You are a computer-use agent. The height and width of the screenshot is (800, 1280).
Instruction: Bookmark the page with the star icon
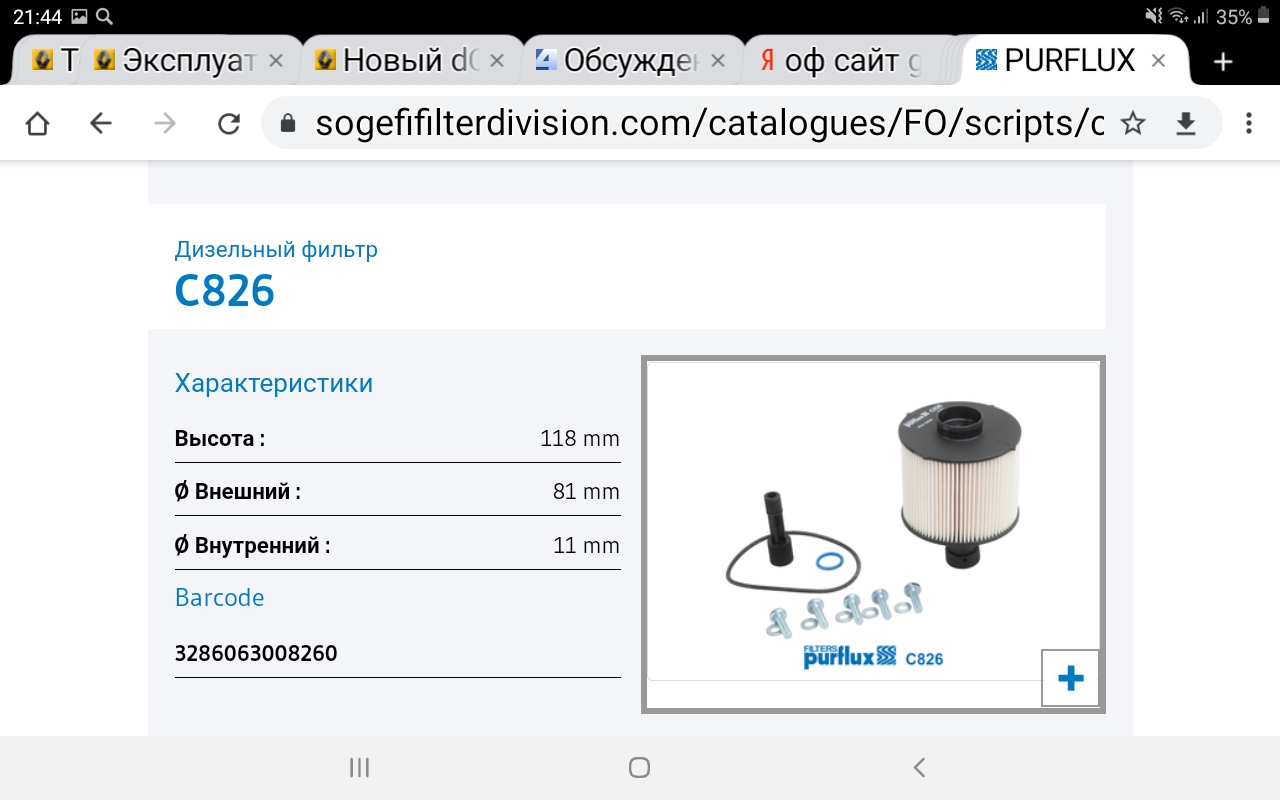pyautogui.click(x=1132, y=123)
